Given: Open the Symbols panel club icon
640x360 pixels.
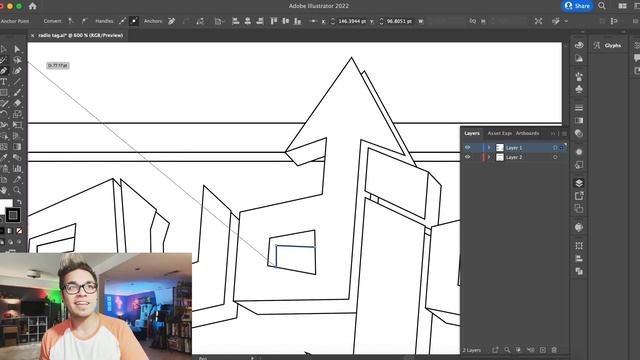Looking at the screenshot, I should [x=579, y=89].
